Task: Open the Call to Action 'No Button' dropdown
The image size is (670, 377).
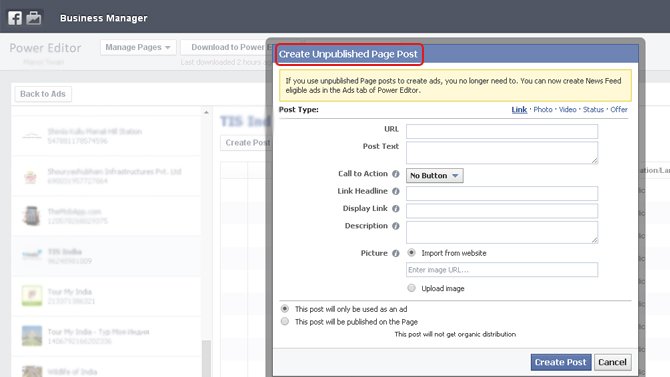Action: coord(435,176)
